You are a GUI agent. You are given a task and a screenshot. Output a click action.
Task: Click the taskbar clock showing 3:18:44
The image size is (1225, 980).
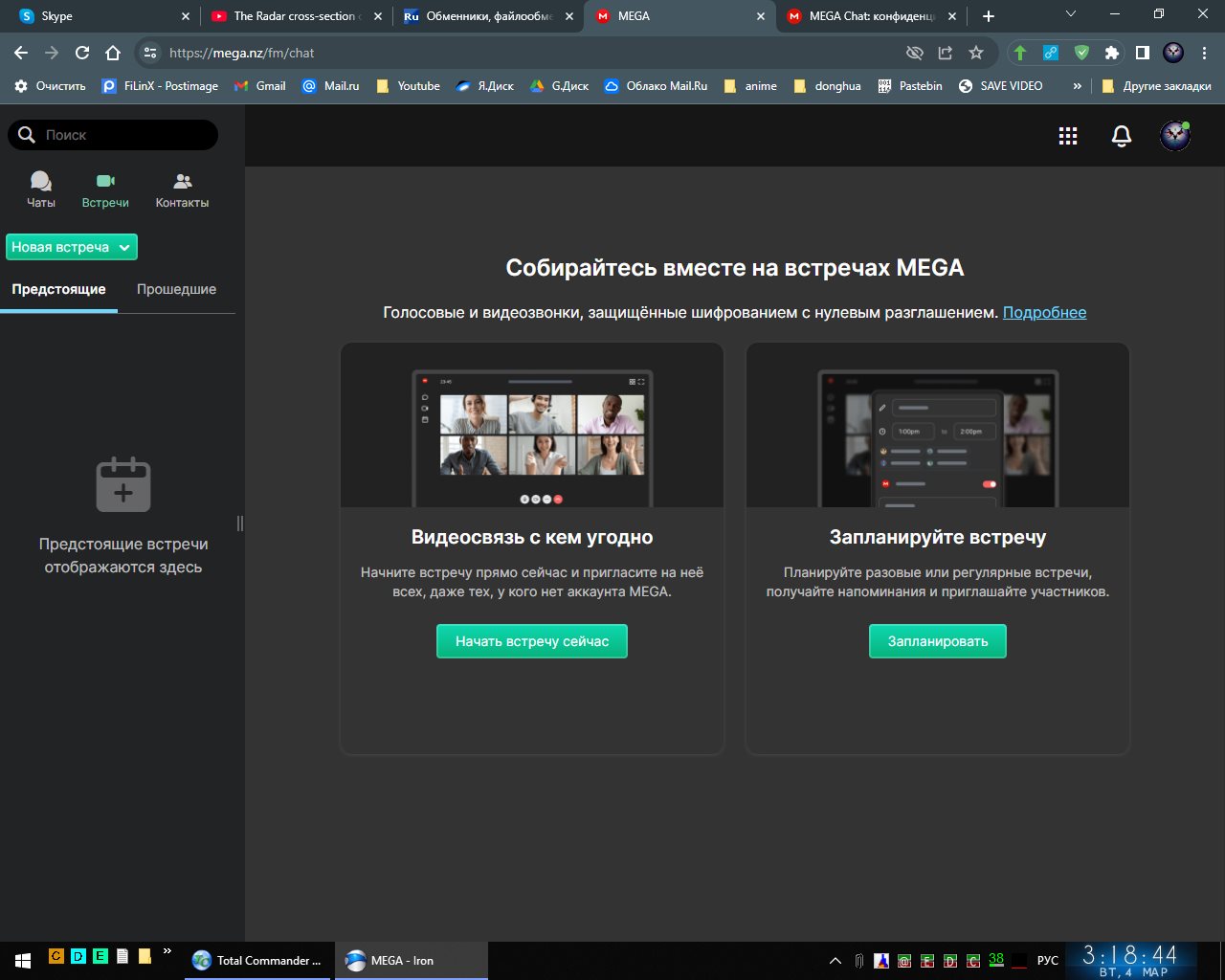(x=1130, y=961)
